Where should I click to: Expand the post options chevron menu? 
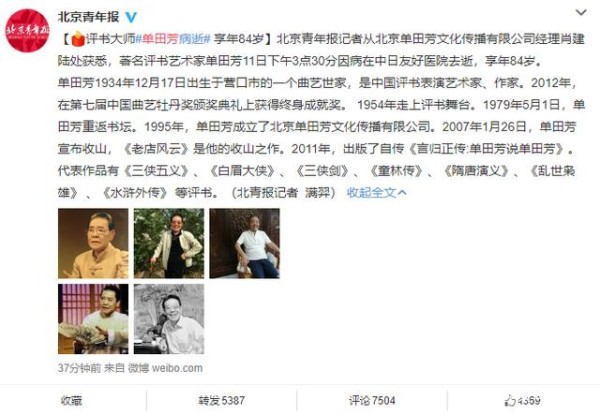click(581, 13)
